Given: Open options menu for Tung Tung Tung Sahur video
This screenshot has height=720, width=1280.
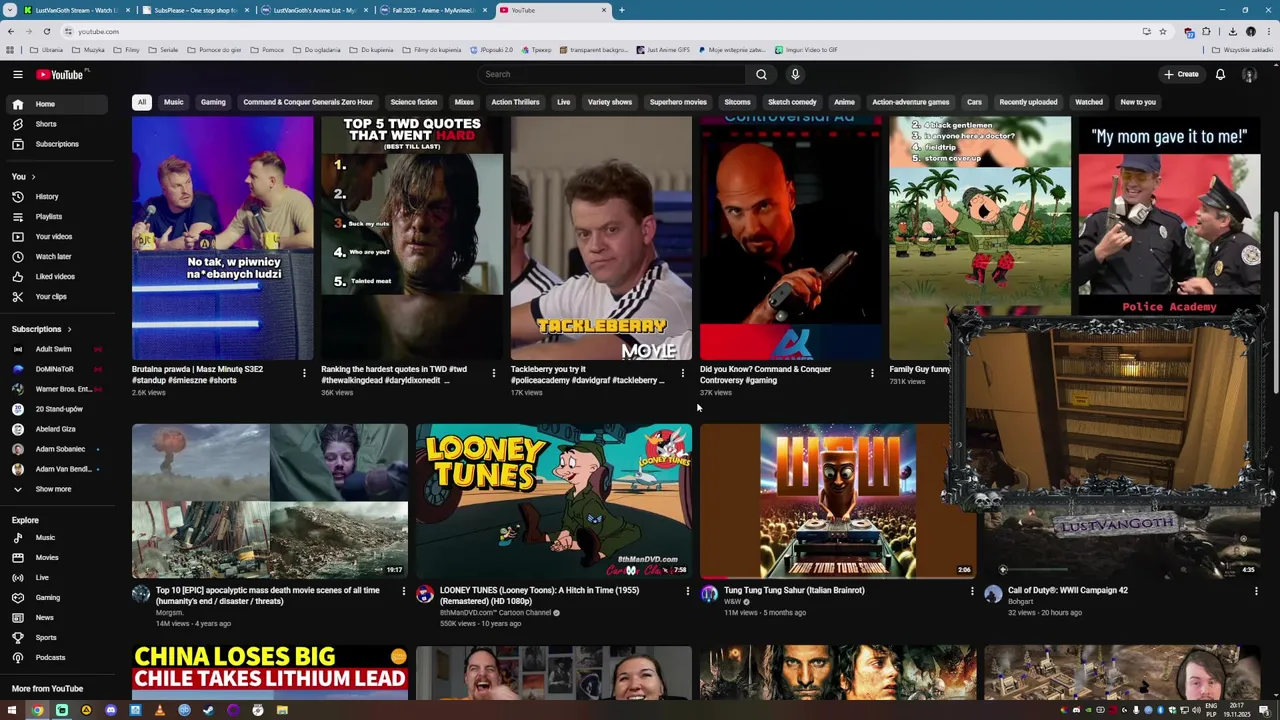Looking at the screenshot, I should pyautogui.click(x=971, y=591).
